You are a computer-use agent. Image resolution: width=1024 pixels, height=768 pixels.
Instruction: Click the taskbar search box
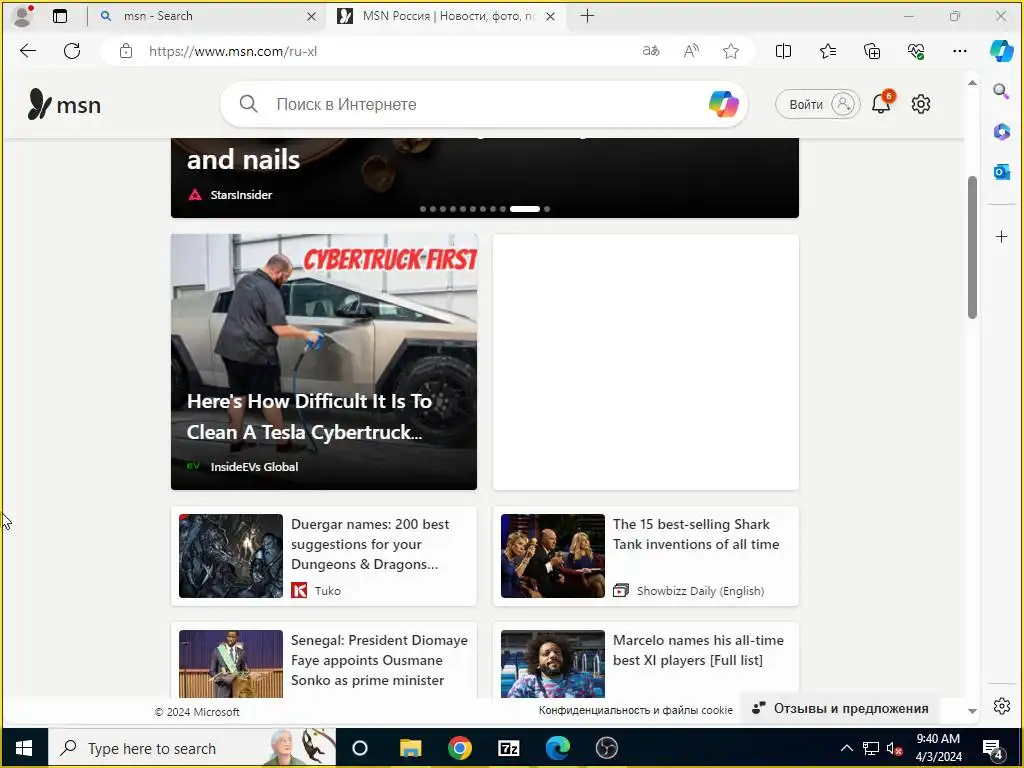coord(193,748)
